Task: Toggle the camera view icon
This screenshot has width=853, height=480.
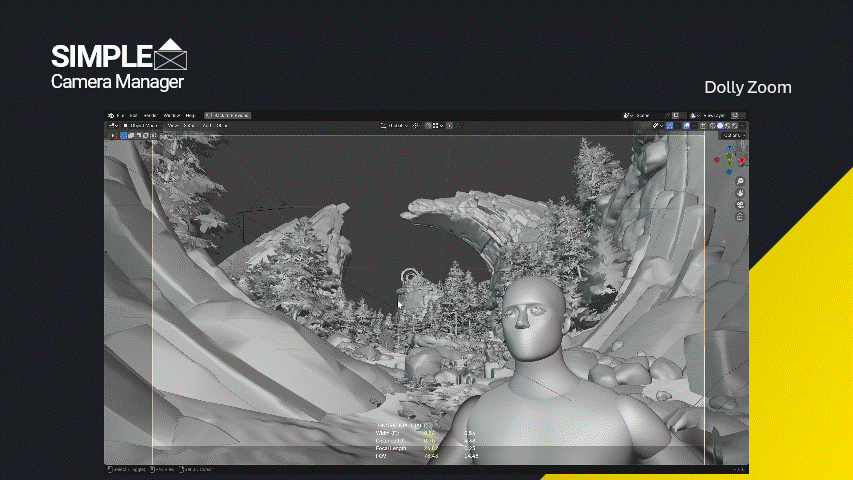Action: (x=740, y=205)
